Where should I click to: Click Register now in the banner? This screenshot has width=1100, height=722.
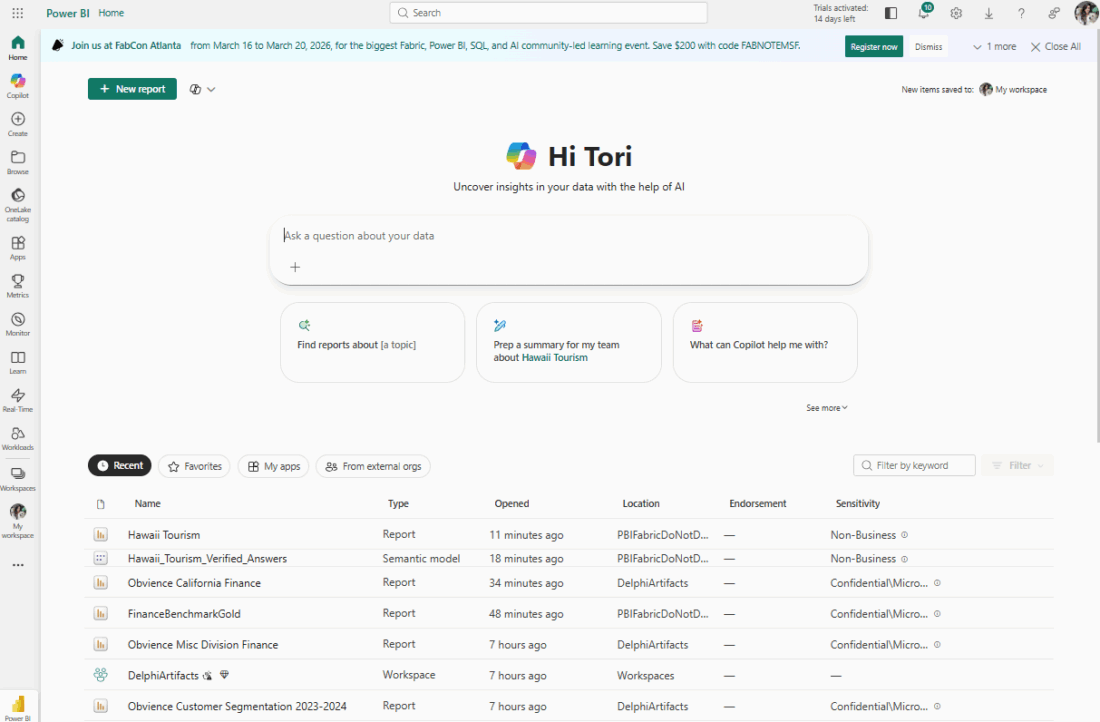pos(873,47)
